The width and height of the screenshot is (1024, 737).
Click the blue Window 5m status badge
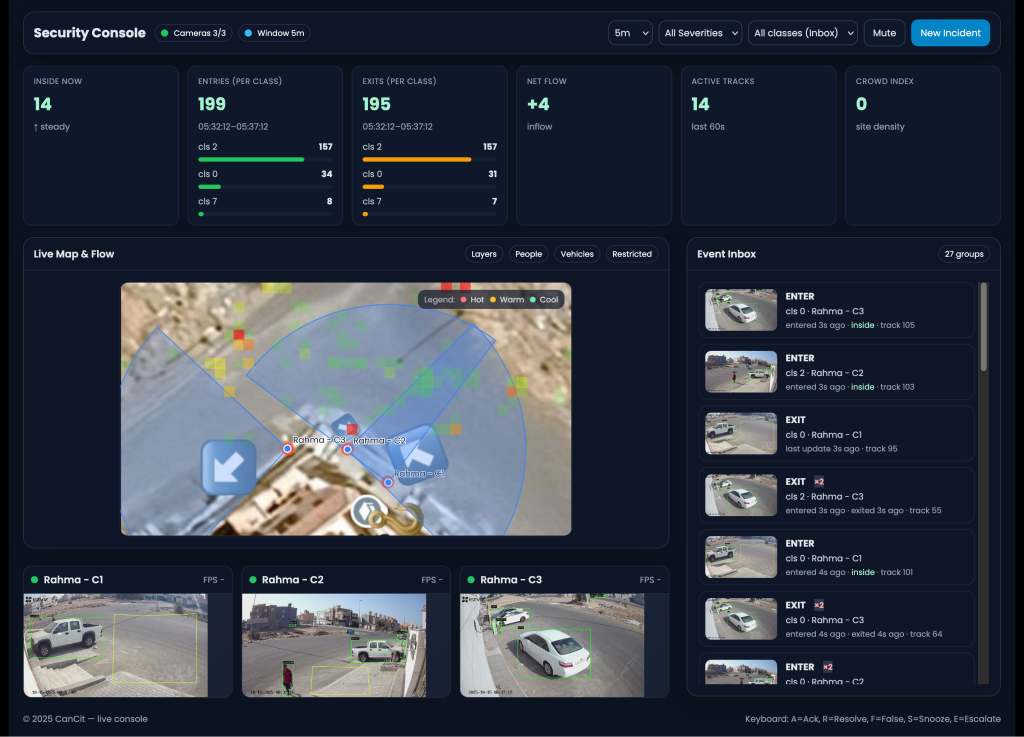(x=274, y=33)
